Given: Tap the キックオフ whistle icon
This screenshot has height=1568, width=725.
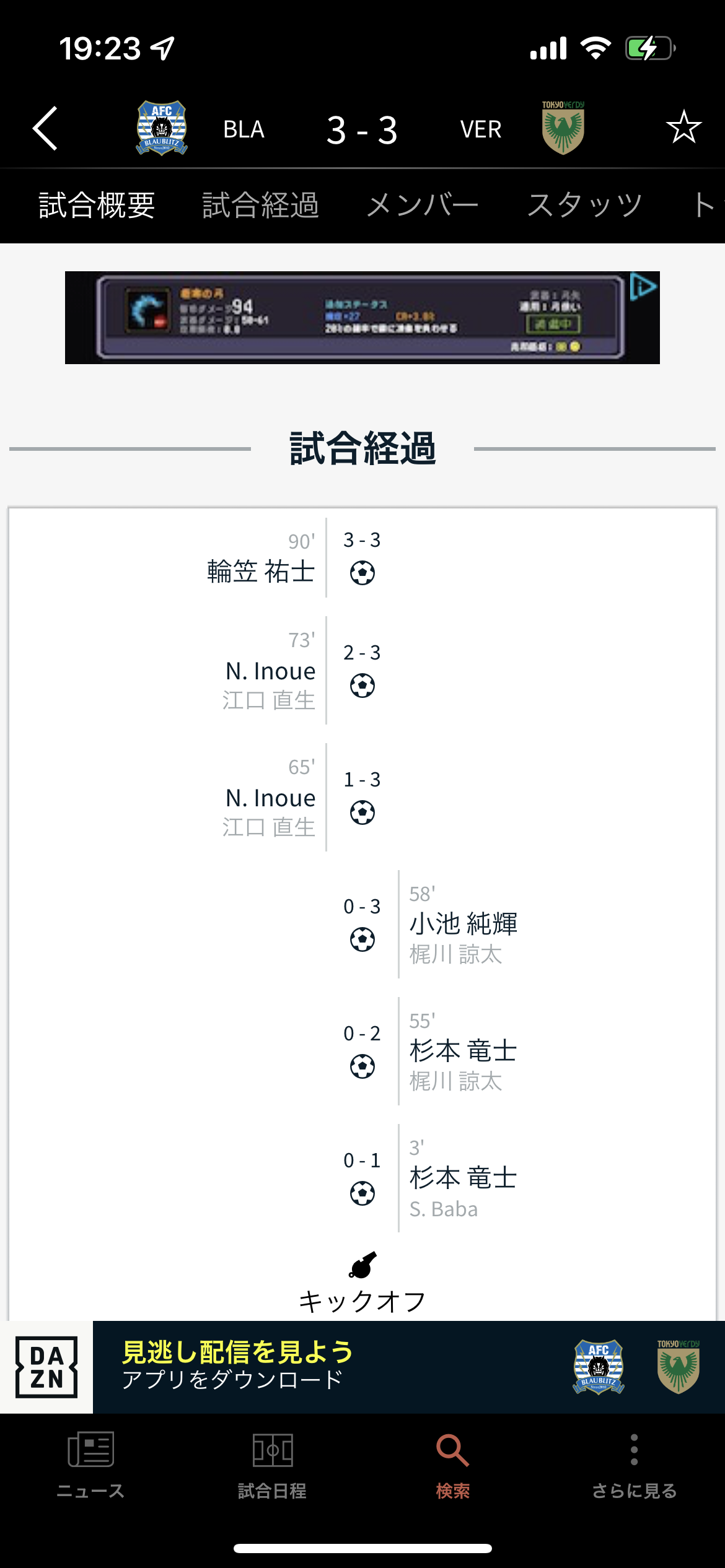Looking at the screenshot, I should [x=362, y=1265].
